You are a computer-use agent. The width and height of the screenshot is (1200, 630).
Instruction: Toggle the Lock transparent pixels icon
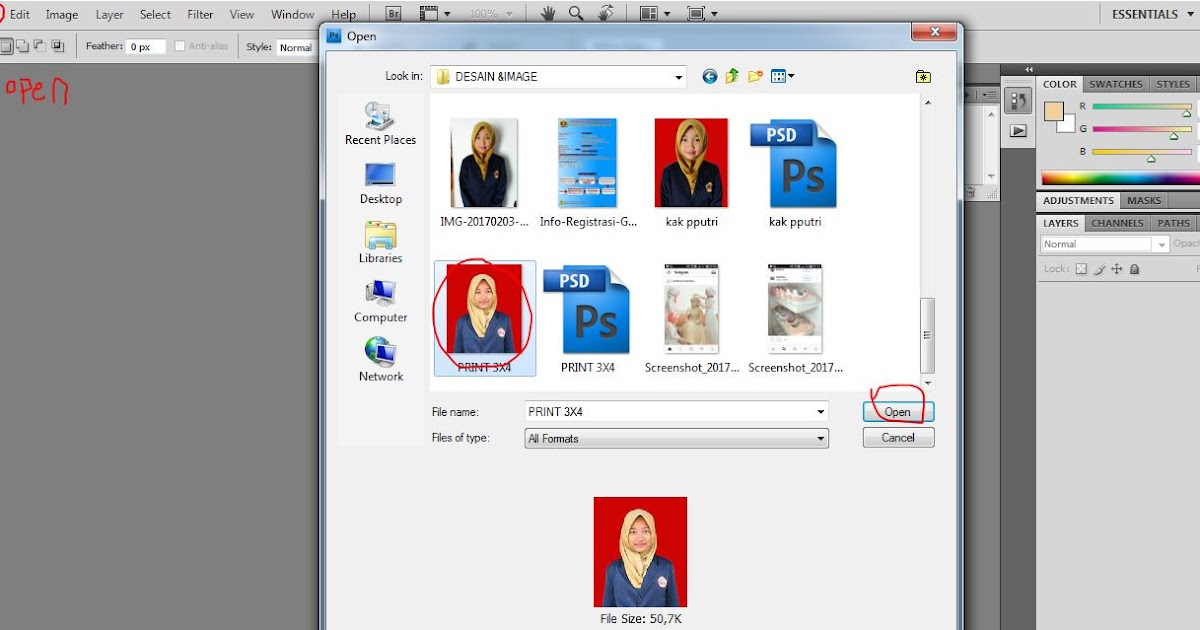point(1082,269)
